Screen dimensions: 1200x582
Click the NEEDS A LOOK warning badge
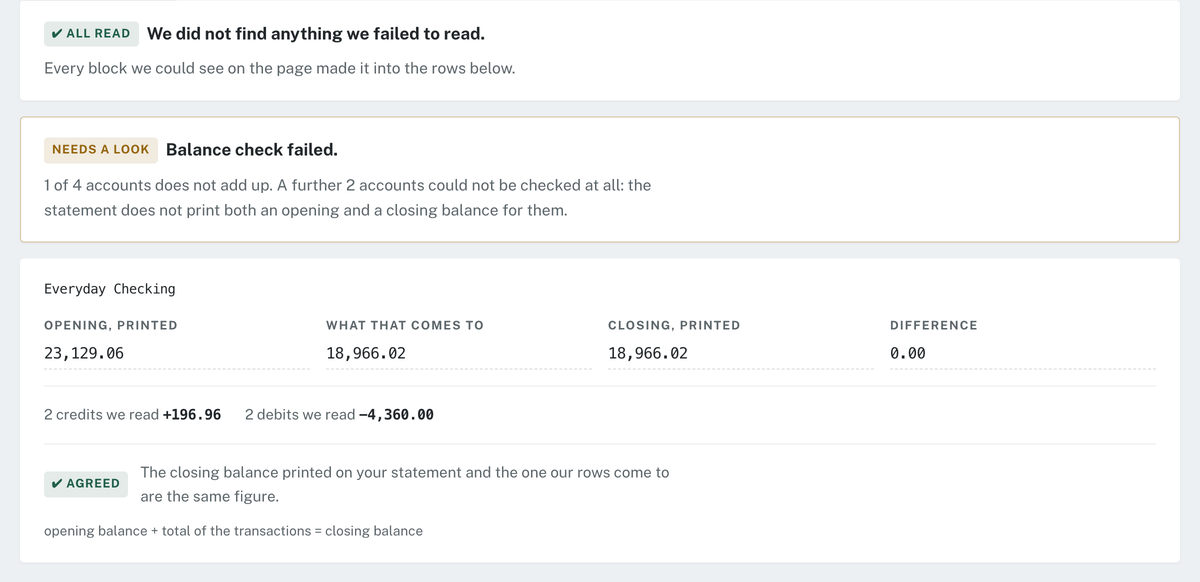[100, 149]
